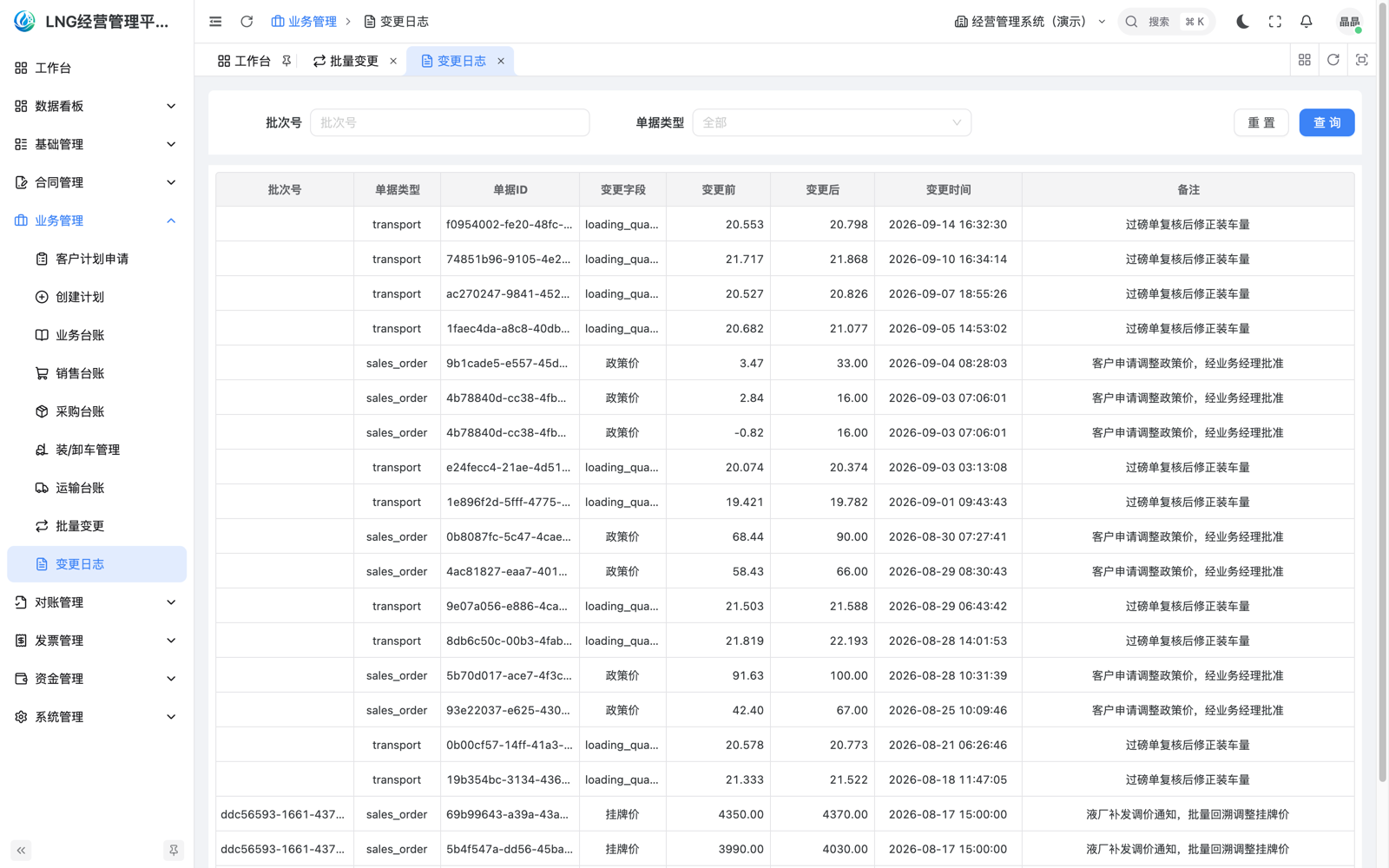Image resolution: width=1389 pixels, height=868 pixels.
Task: Expand 基础管理 menu
Action: click(96, 144)
